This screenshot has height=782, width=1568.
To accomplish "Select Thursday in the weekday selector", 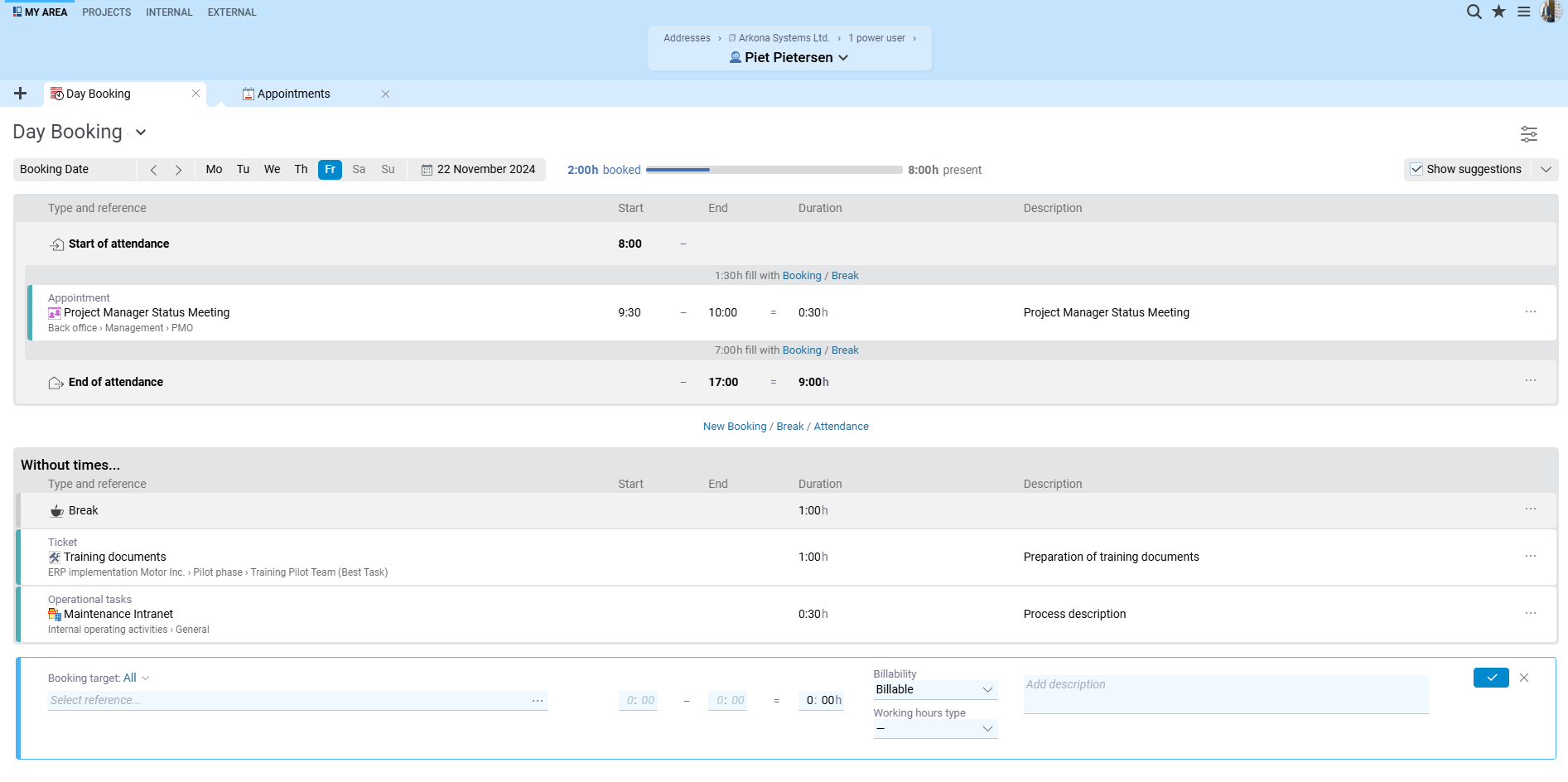I will click(x=301, y=169).
